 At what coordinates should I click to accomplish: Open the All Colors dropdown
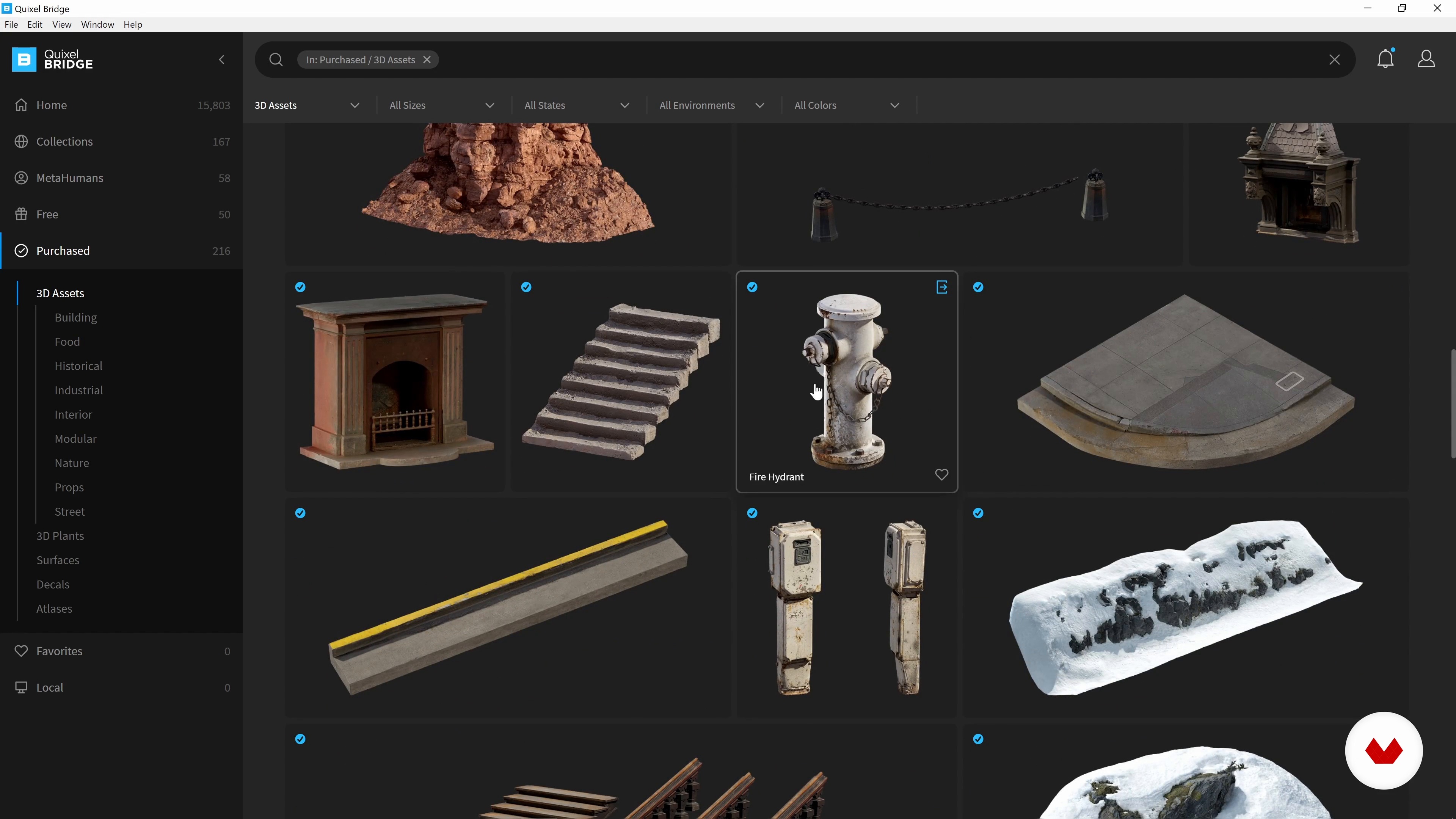(x=847, y=105)
